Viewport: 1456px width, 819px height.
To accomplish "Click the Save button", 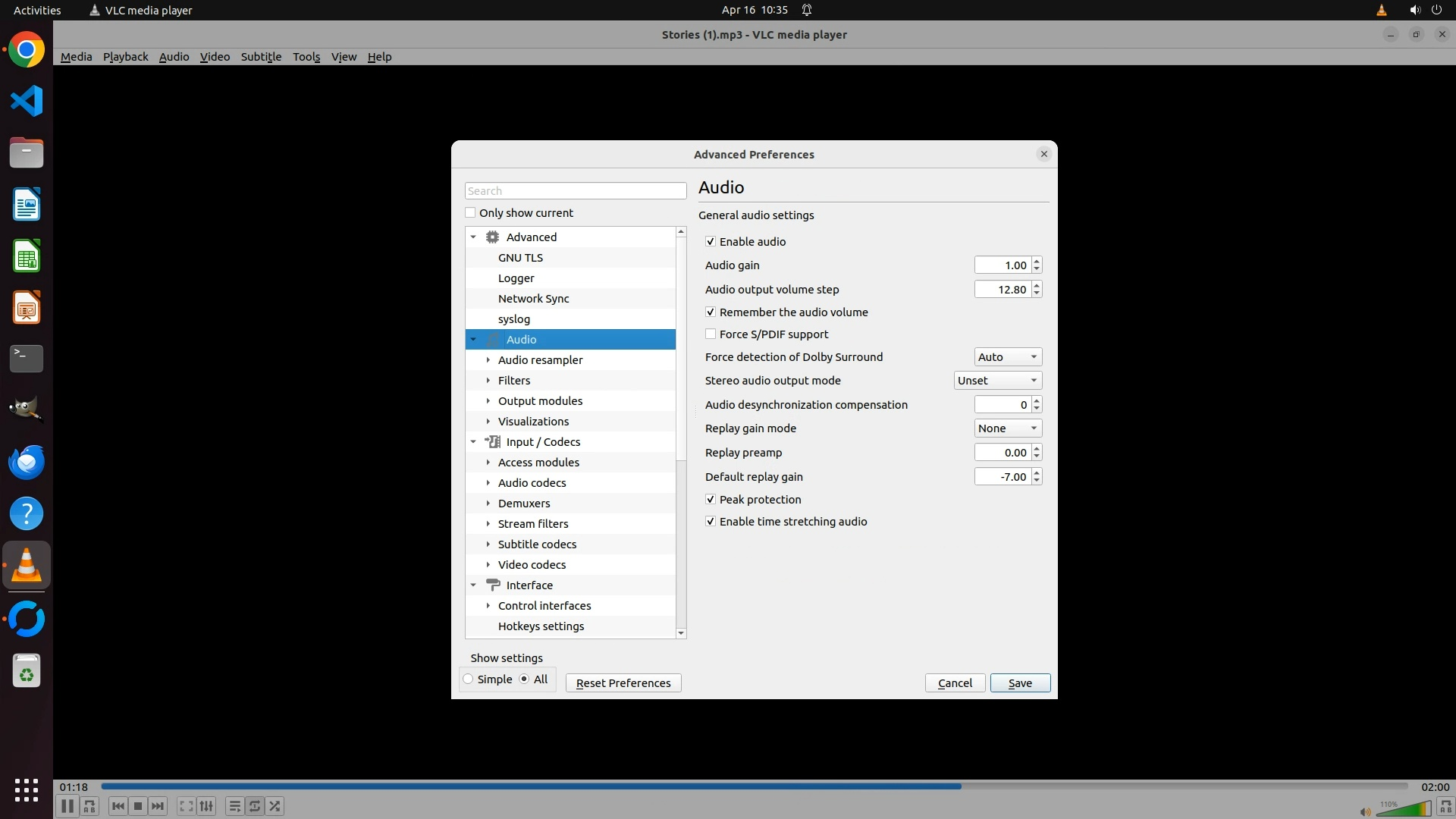I will pos(1019,683).
